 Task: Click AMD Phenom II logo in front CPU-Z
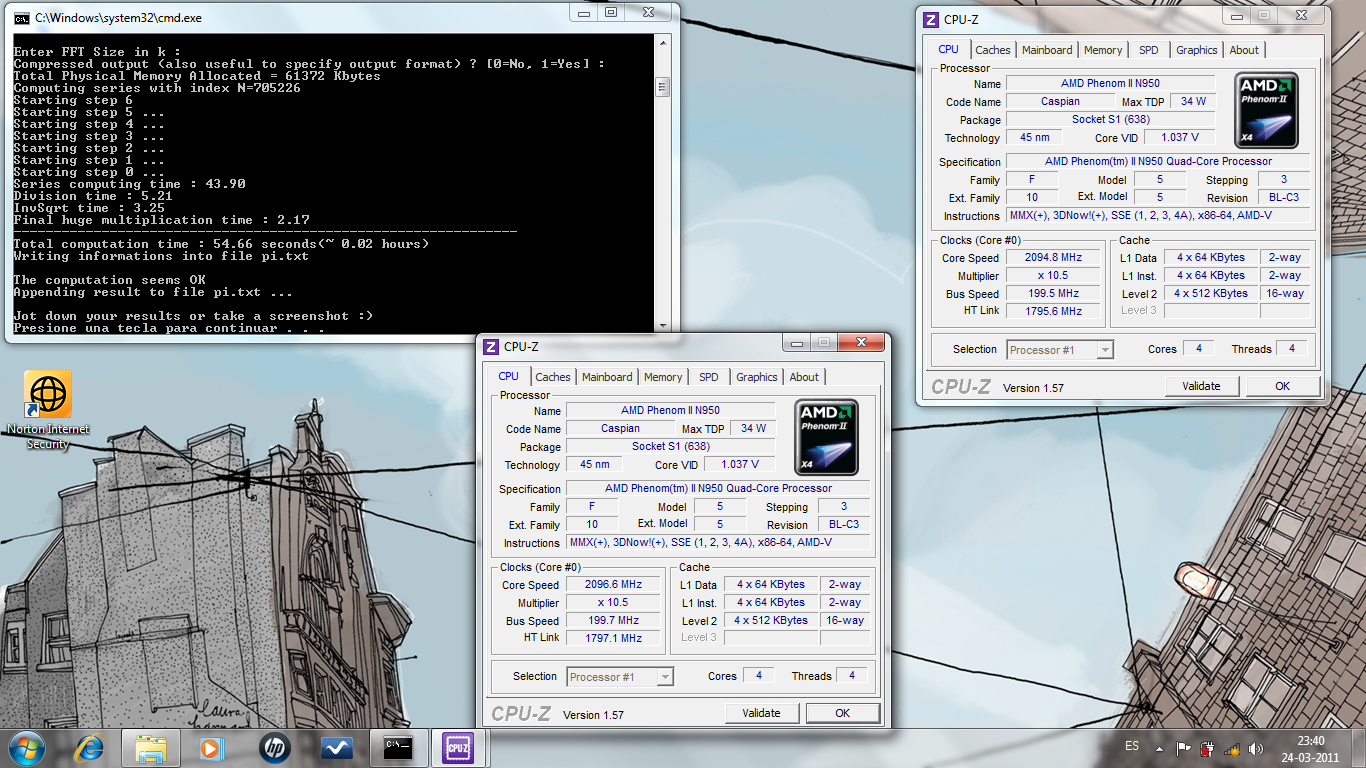coord(826,437)
